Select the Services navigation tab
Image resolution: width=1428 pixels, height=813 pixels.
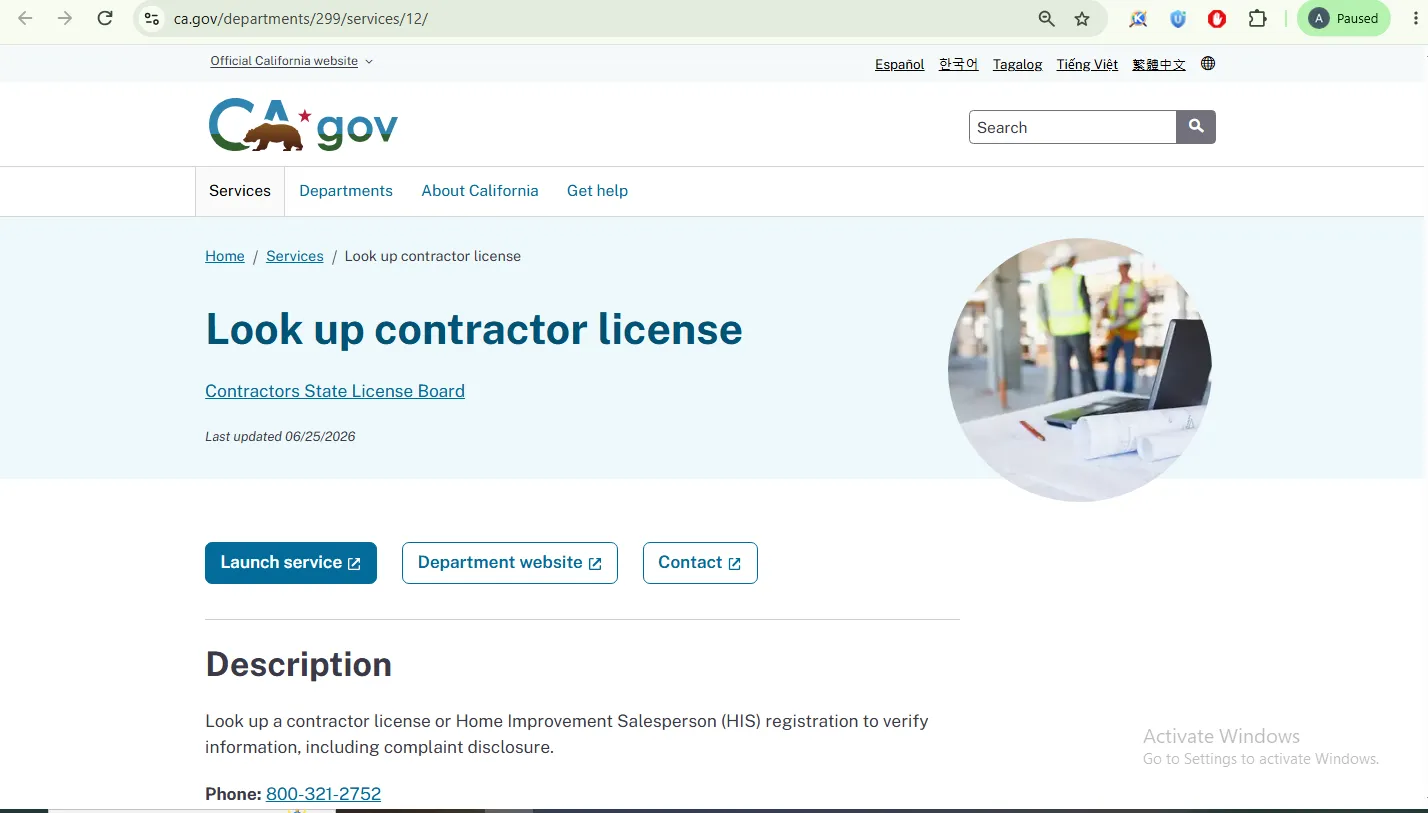point(240,191)
